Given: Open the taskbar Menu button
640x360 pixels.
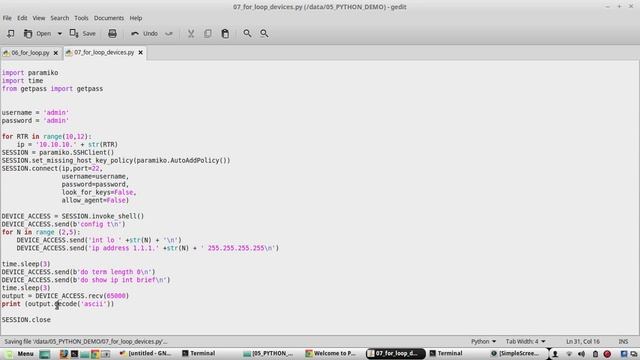Looking at the screenshot, I should coord(20,353).
